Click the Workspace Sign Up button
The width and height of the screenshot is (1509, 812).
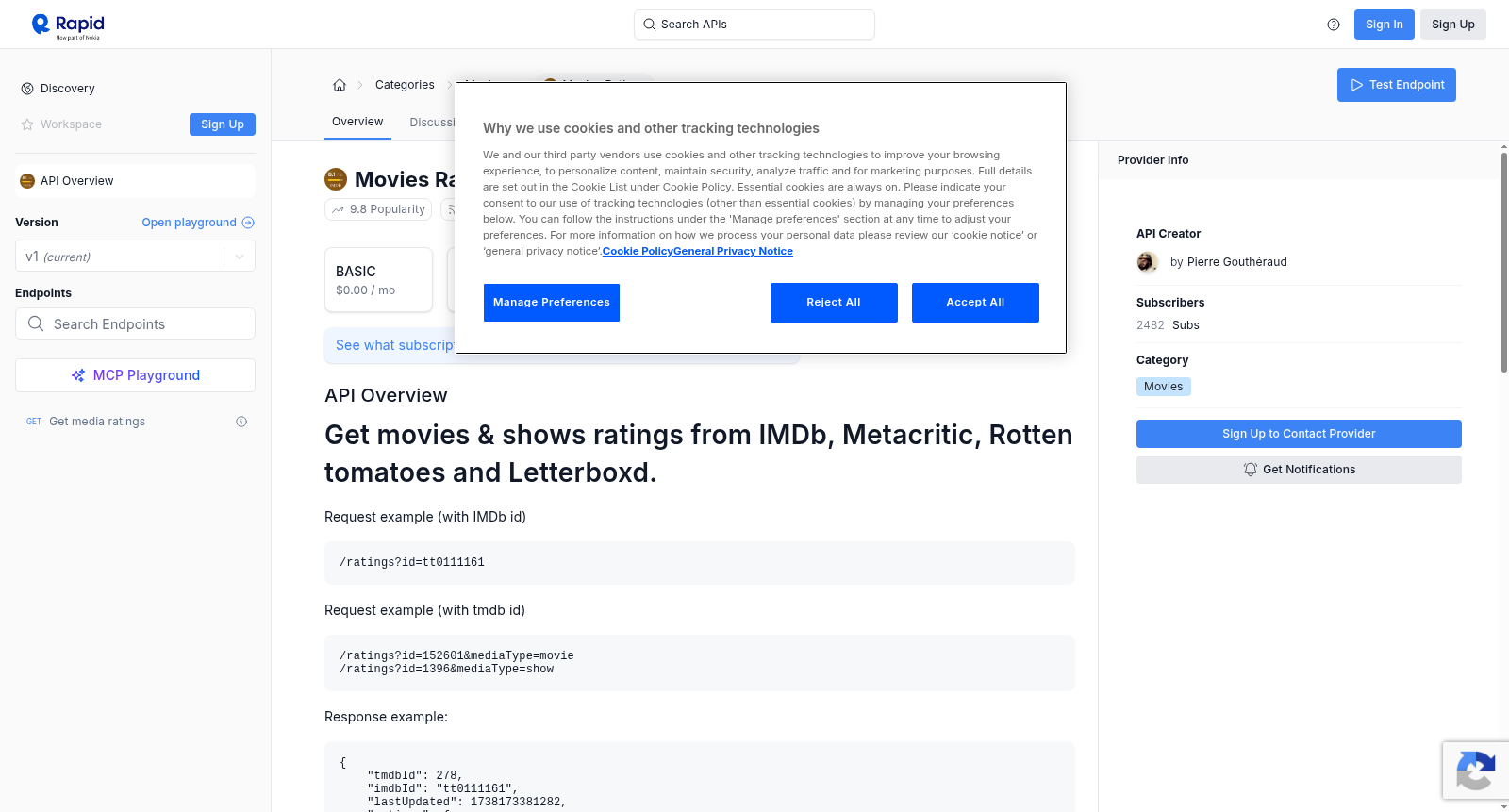223,124
